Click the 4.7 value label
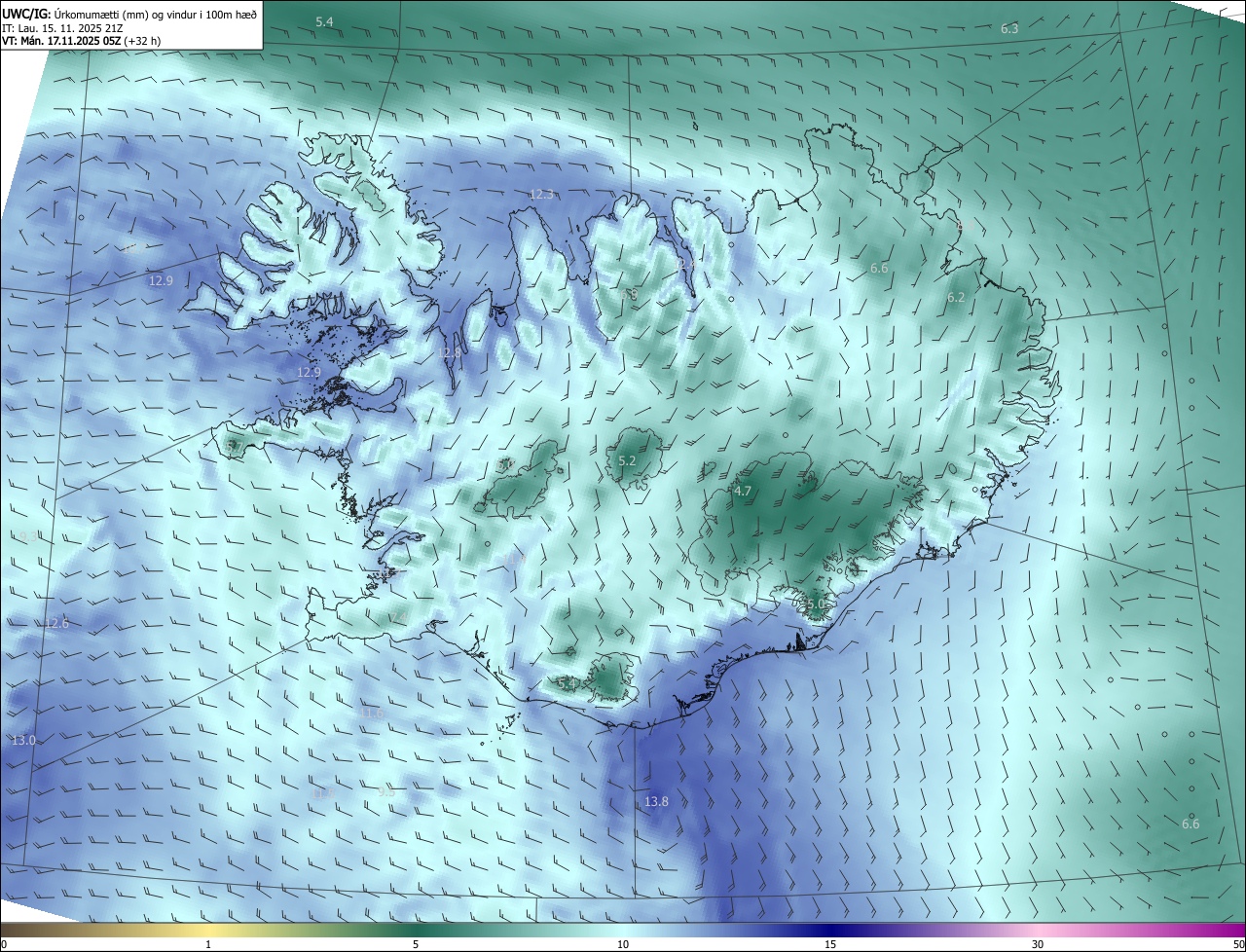The width and height of the screenshot is (1246, 952). 743,491
